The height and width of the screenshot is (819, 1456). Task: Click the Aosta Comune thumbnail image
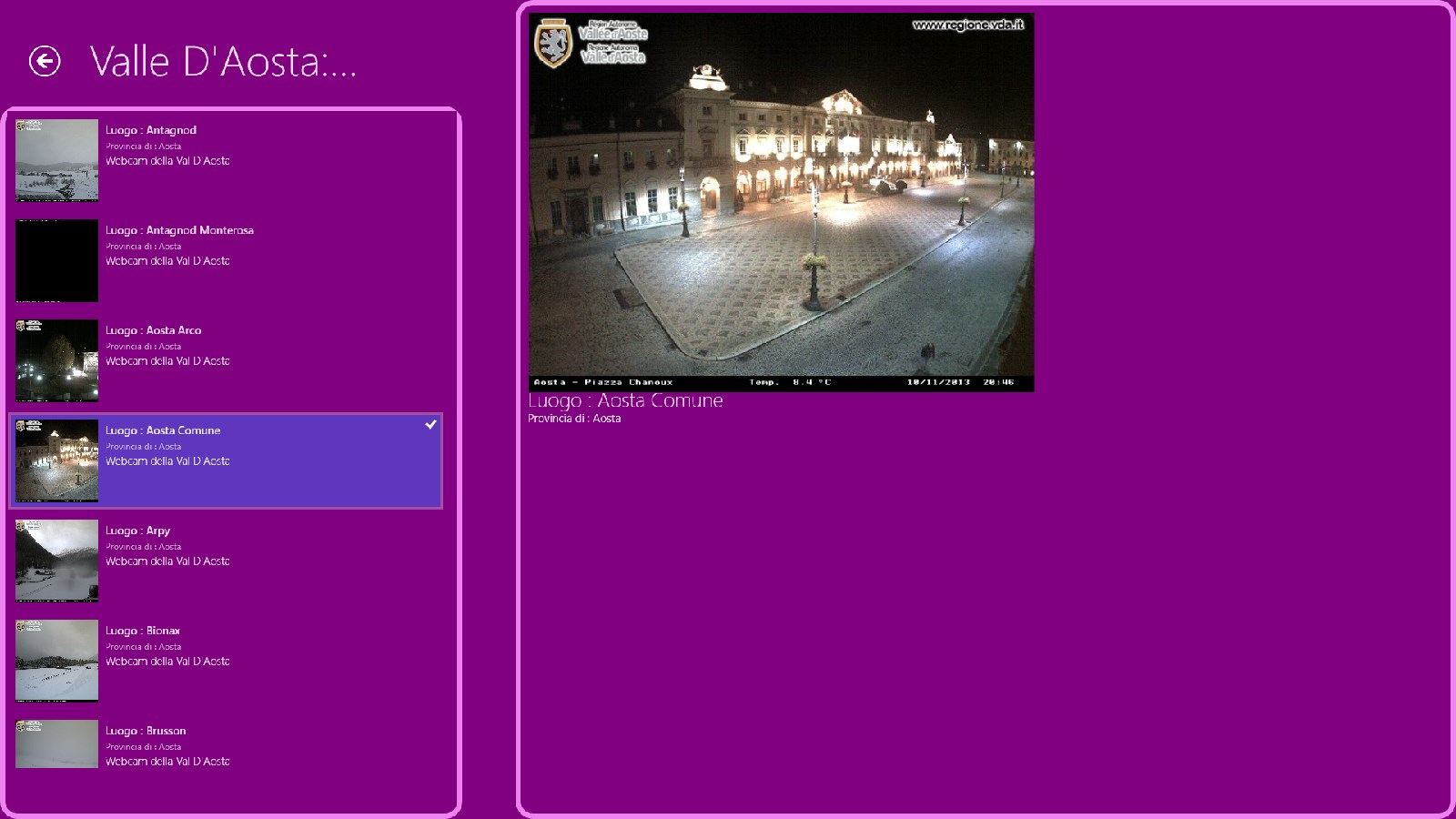point(56,461)
